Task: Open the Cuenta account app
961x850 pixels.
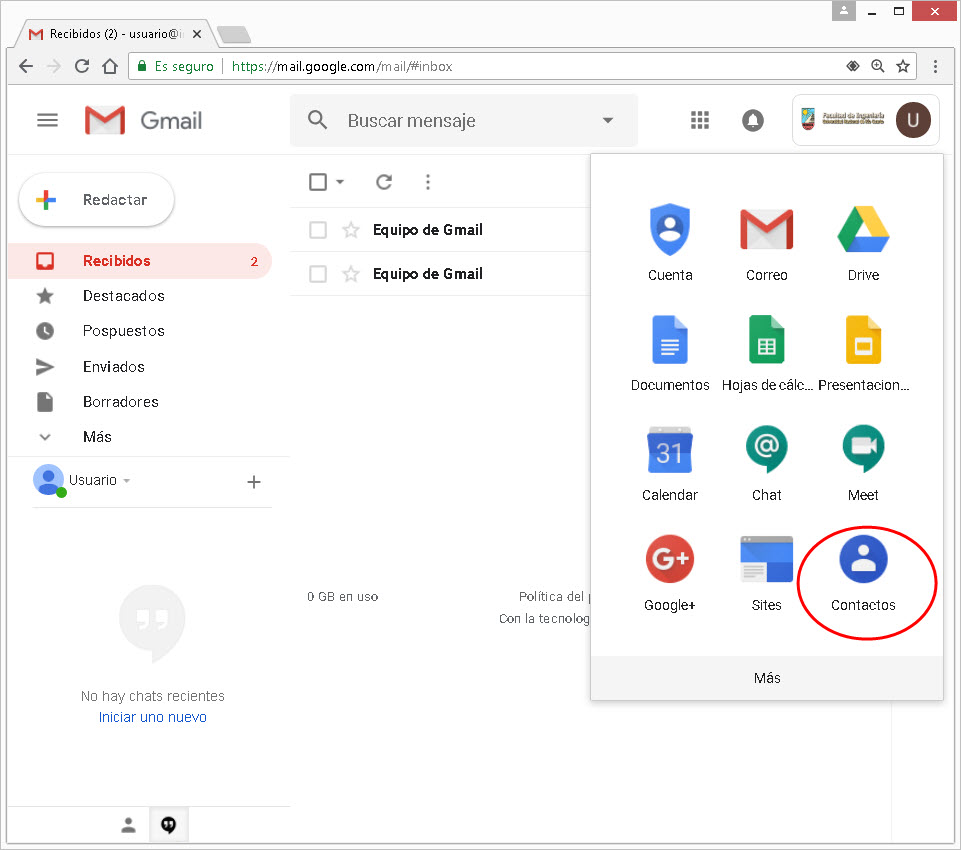Action: click(x=670, y=243)
